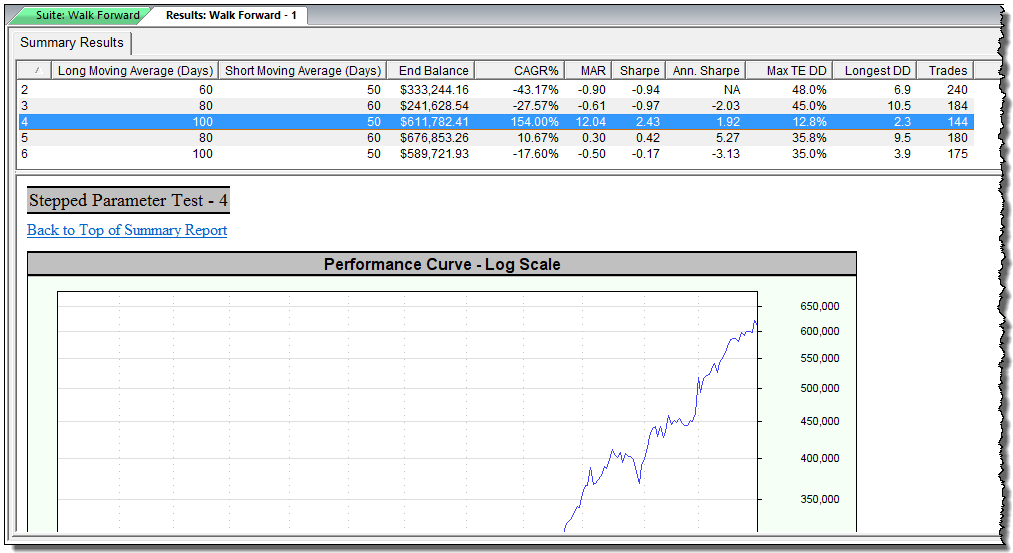Sort results by End Balance header
1013x553 pixels.
[x=432, y=71]
